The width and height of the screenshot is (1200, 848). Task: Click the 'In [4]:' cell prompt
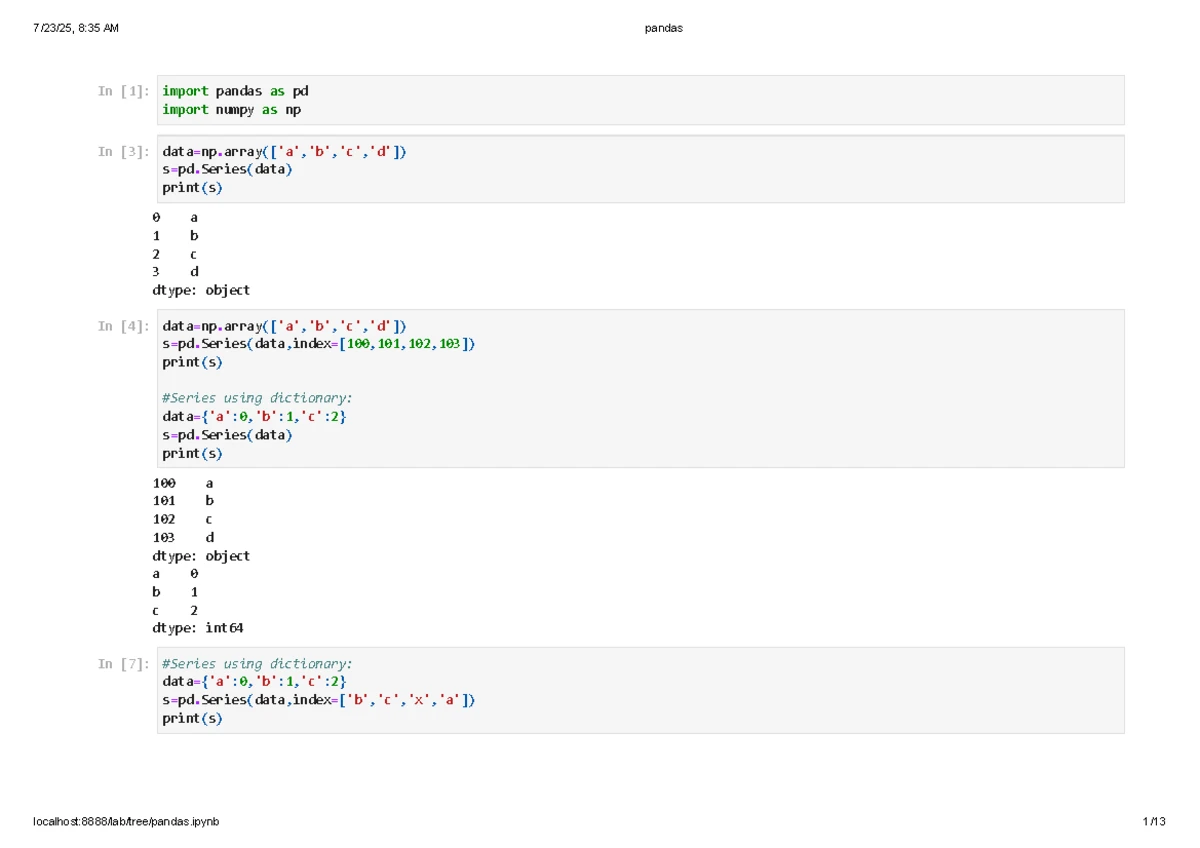click(x=124, y=326)
